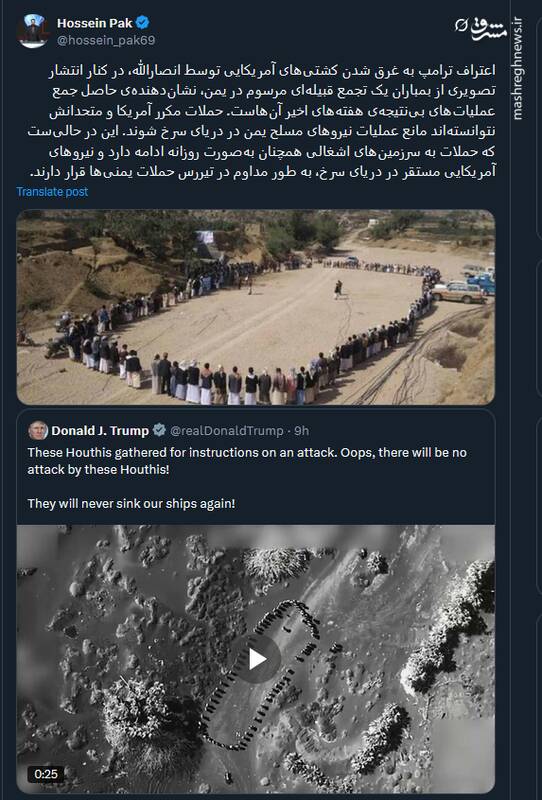This screenshot has width=542, height=800.
Task: Open the @hossein_pak69 handle link
Action: (x=106, y=40)
